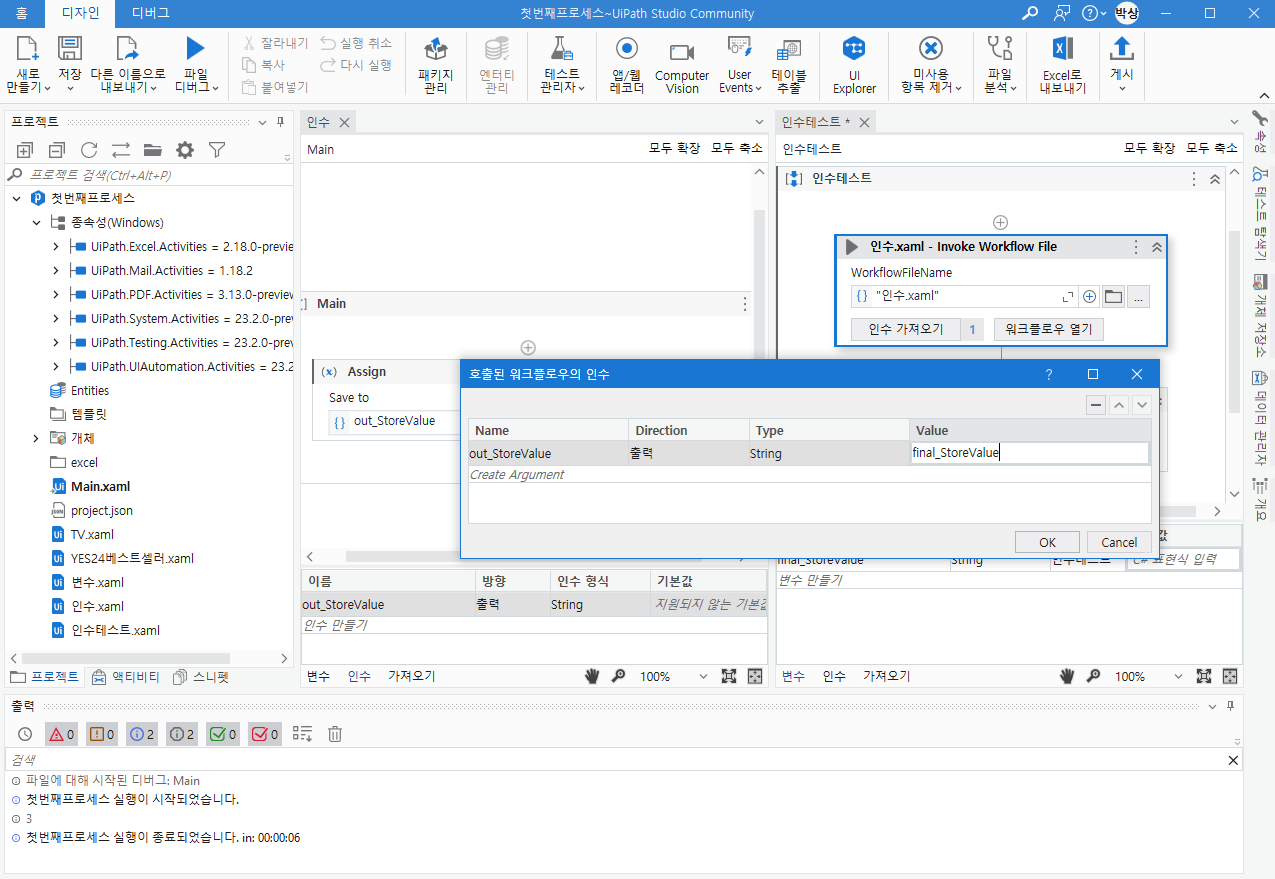Screen dimensions: 1275x879
Task: Toggle green passed filter in output
Action: pos(222,734)
